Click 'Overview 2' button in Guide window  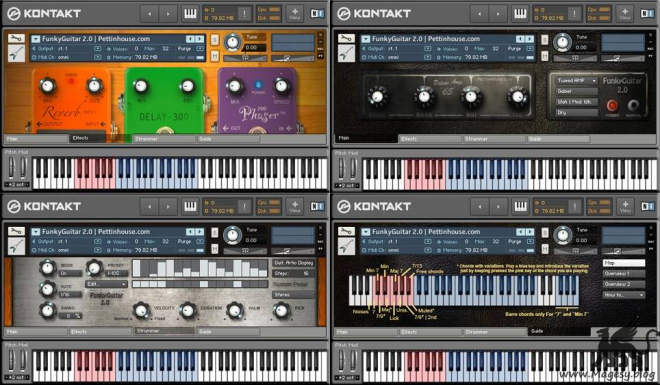point(624,284)
